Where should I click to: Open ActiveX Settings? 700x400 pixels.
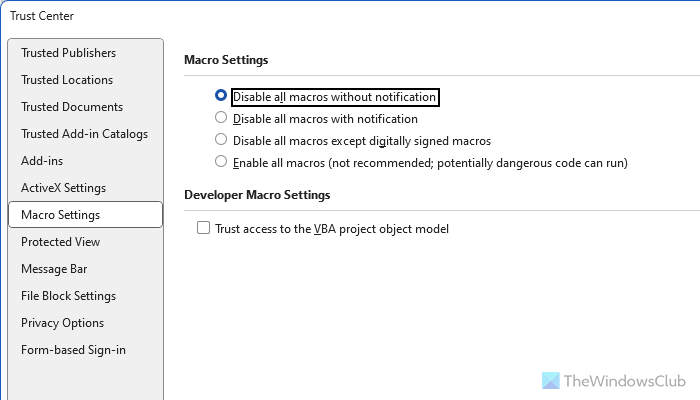point(63,188)
